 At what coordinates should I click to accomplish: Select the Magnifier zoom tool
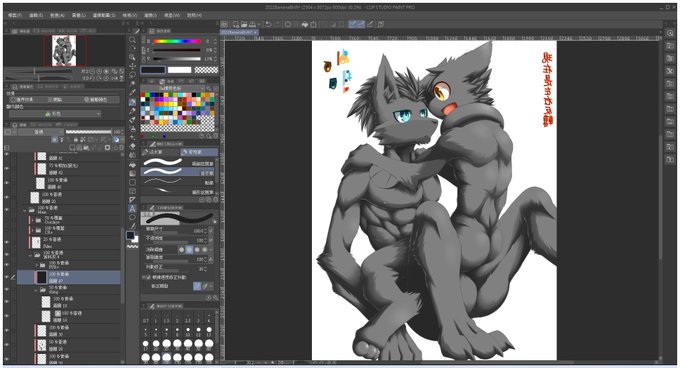click(x=132, y=39)
